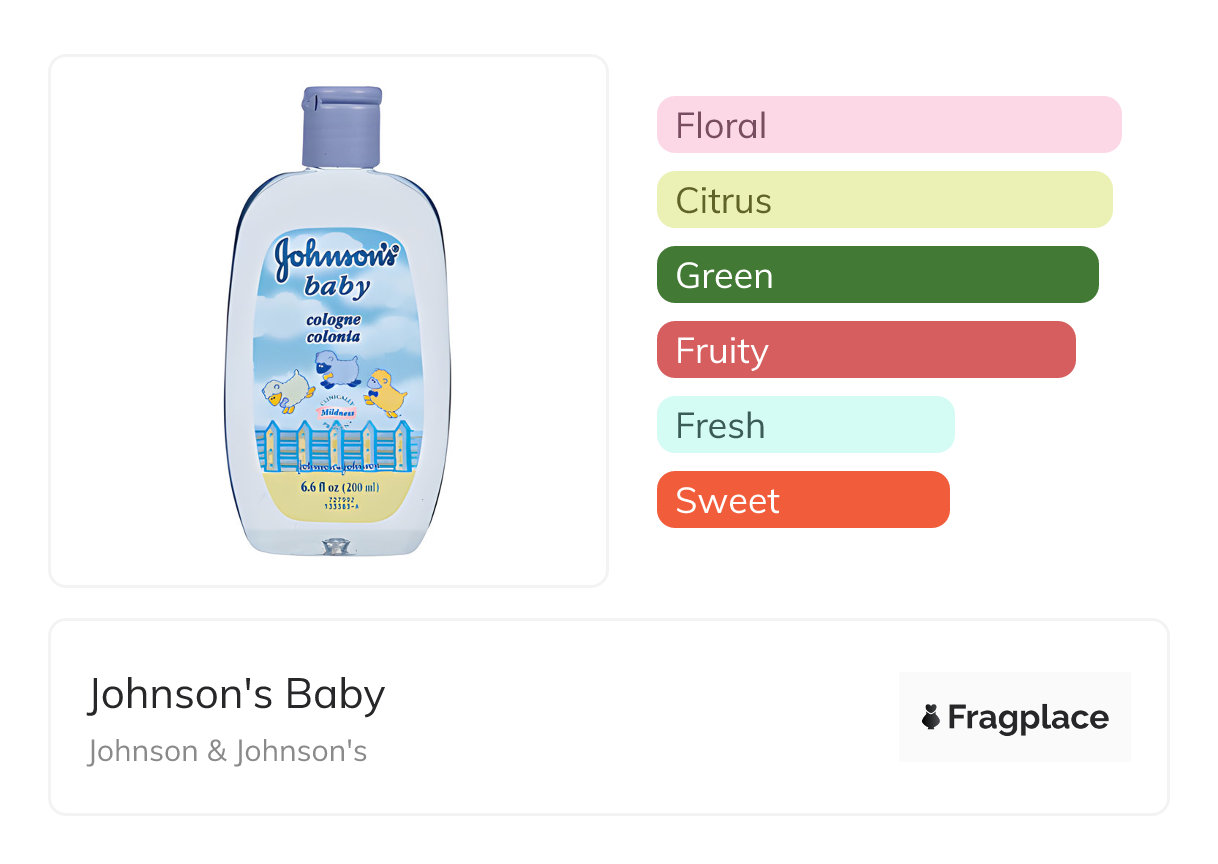1218x864 pixels.
Task: Open the Johnson & Johnson's brand link
Action: (227, 751)
